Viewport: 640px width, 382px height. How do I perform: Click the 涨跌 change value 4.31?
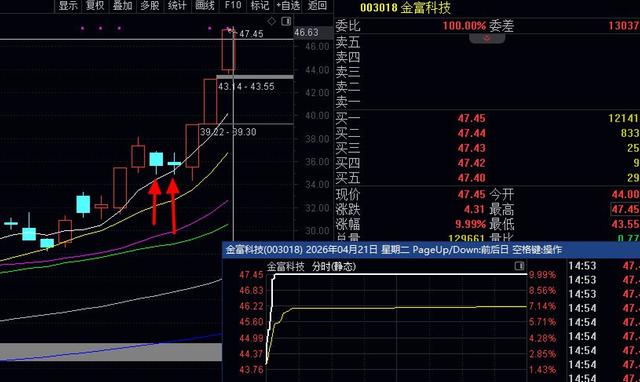pyautogui.click(x=474, y=209)
